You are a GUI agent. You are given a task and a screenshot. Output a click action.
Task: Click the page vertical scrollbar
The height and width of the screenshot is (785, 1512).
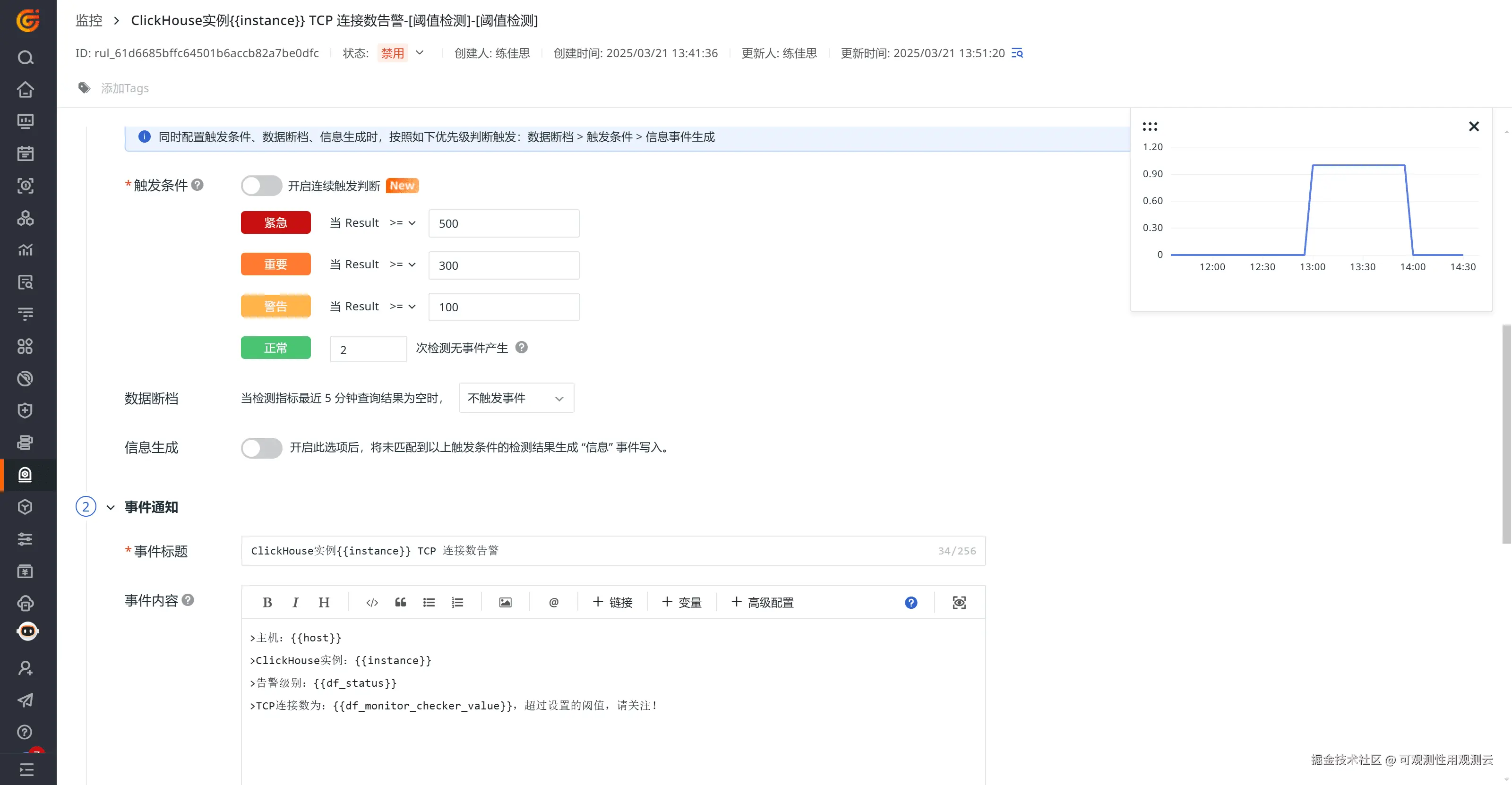click(1506, 434)
